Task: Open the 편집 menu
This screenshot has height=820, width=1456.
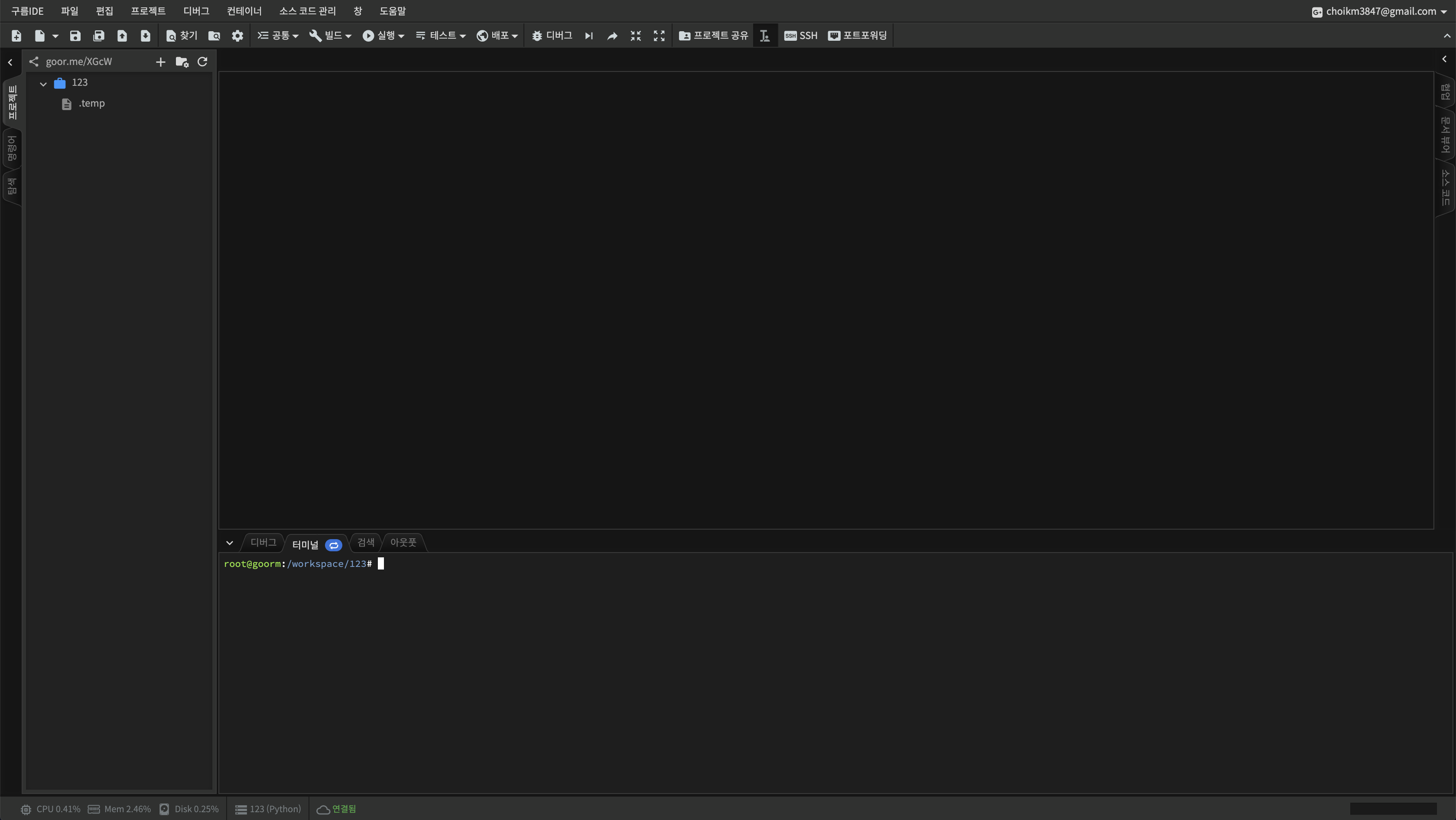Action: pyautogui.click(x=105, y=11)
